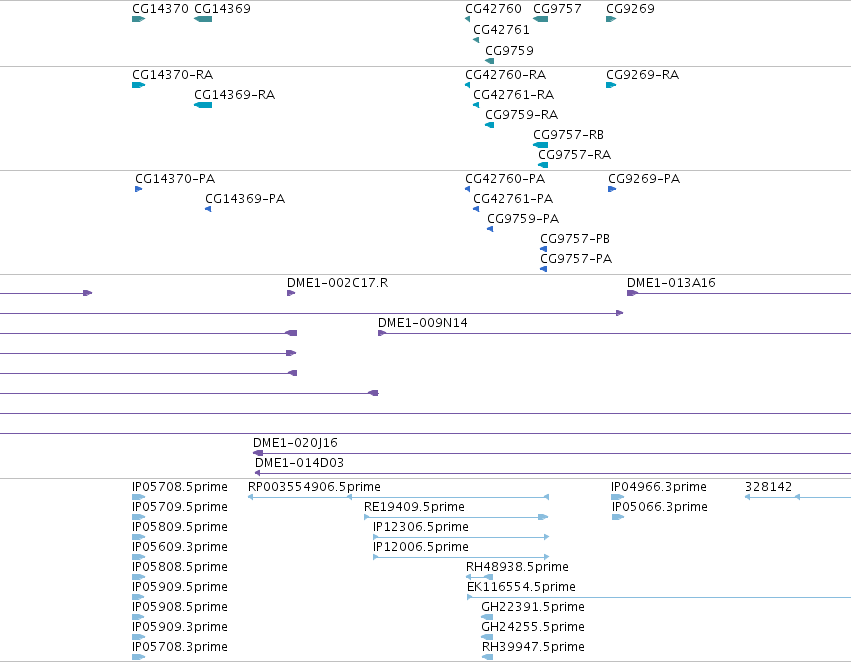
Task: Click the CG42761 gene label
Action: (x=501, y=30)
